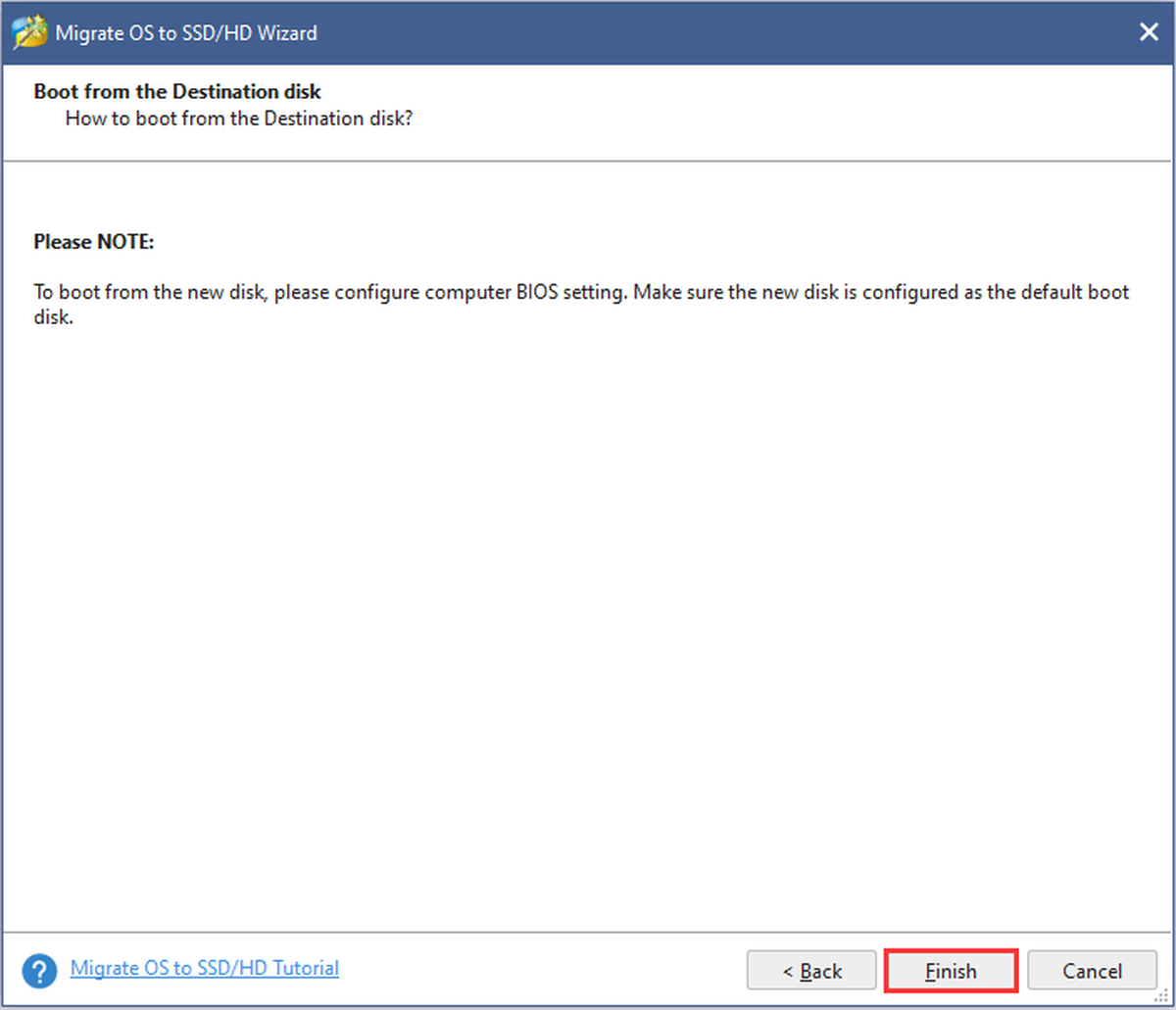This screenshot has height=1010, width=1176.
Task: Click the resize grip in the dialog corner
Action: [1163, 997]
